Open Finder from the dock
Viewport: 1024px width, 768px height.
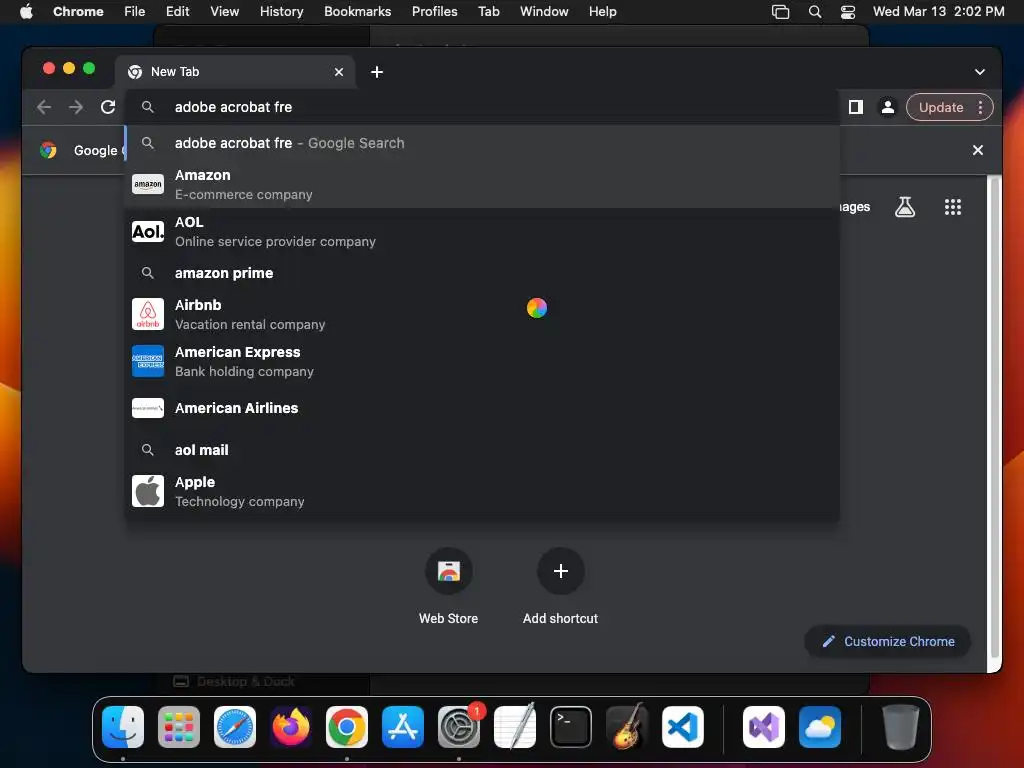tap(123, 727)
